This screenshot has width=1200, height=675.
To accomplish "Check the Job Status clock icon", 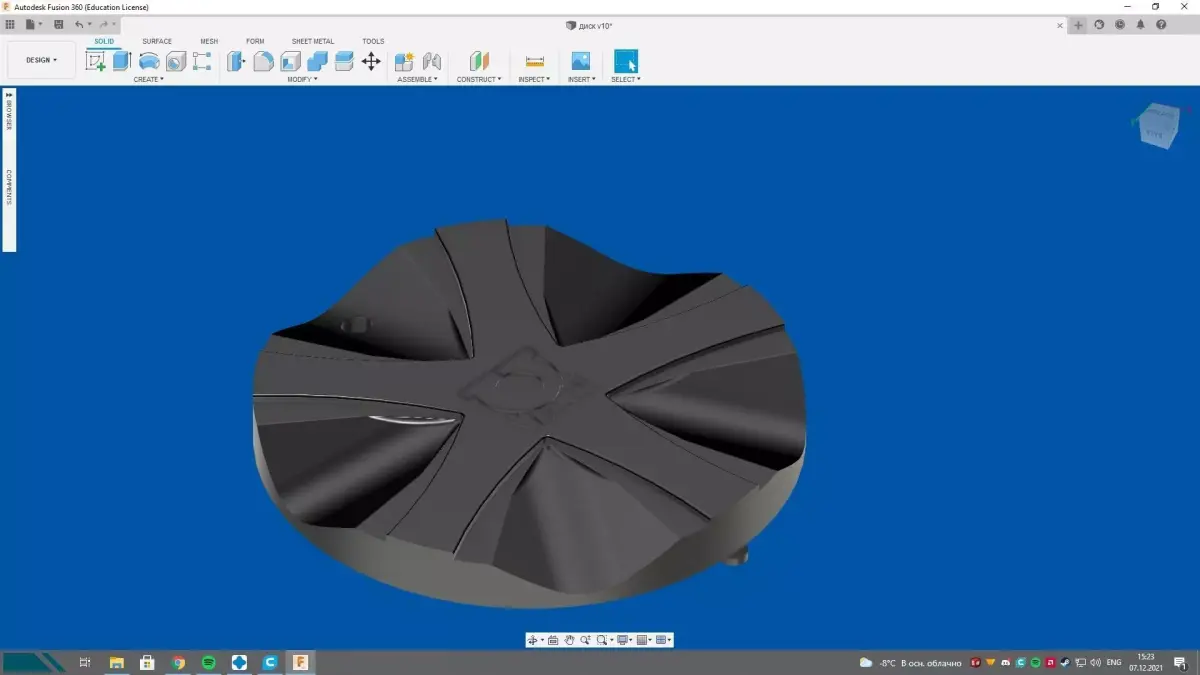I will (x=1119, y=25).
